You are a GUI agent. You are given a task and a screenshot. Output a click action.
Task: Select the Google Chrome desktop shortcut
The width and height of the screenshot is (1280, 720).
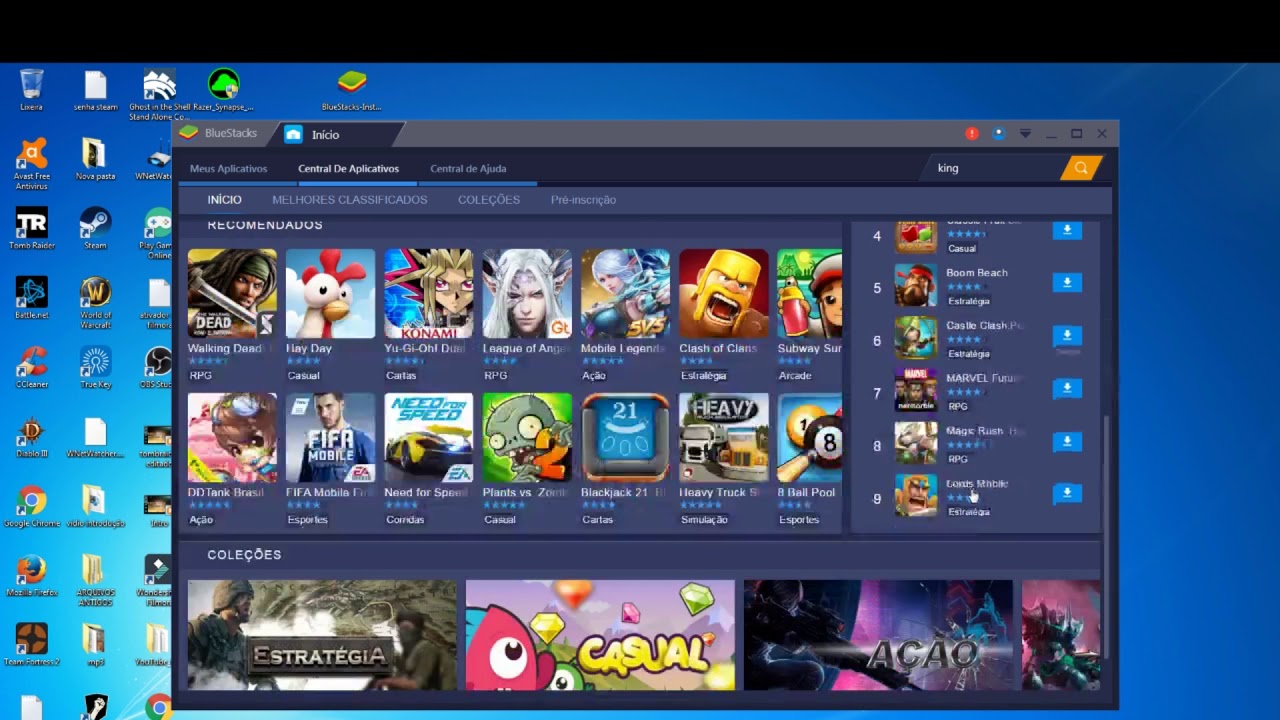31,507
